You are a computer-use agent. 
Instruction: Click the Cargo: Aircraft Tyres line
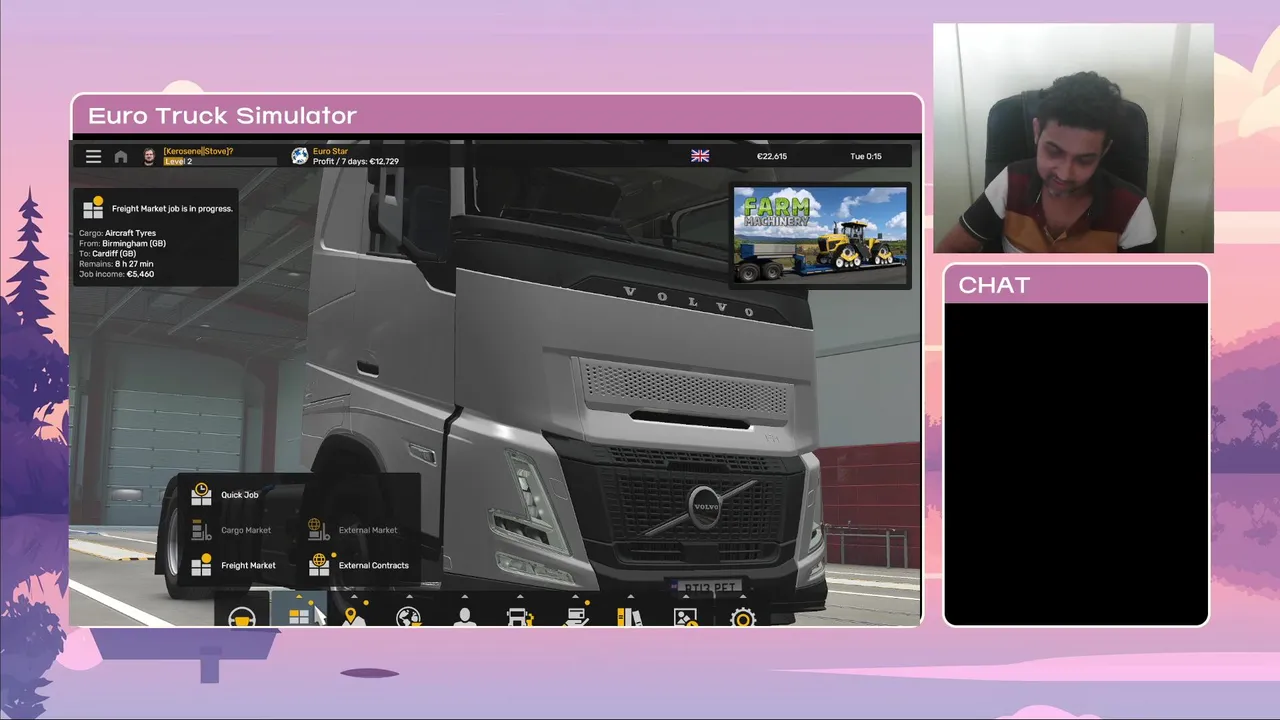[117, 233]
